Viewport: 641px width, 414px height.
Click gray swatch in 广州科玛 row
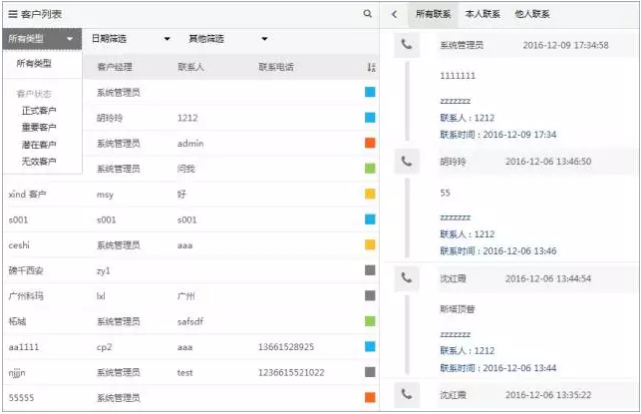(370, 295)
